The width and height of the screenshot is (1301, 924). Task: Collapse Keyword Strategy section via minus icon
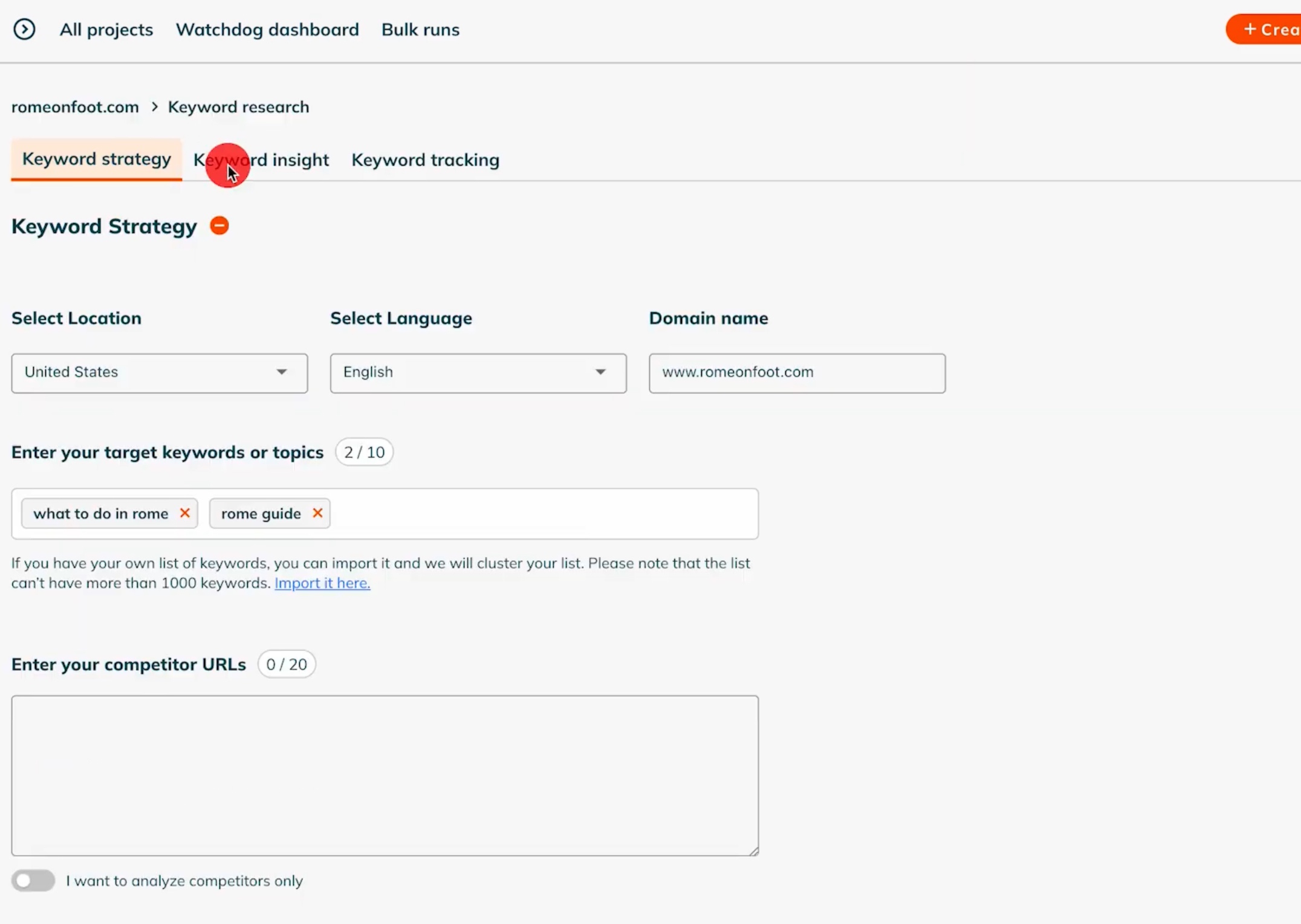coord(219,225)
